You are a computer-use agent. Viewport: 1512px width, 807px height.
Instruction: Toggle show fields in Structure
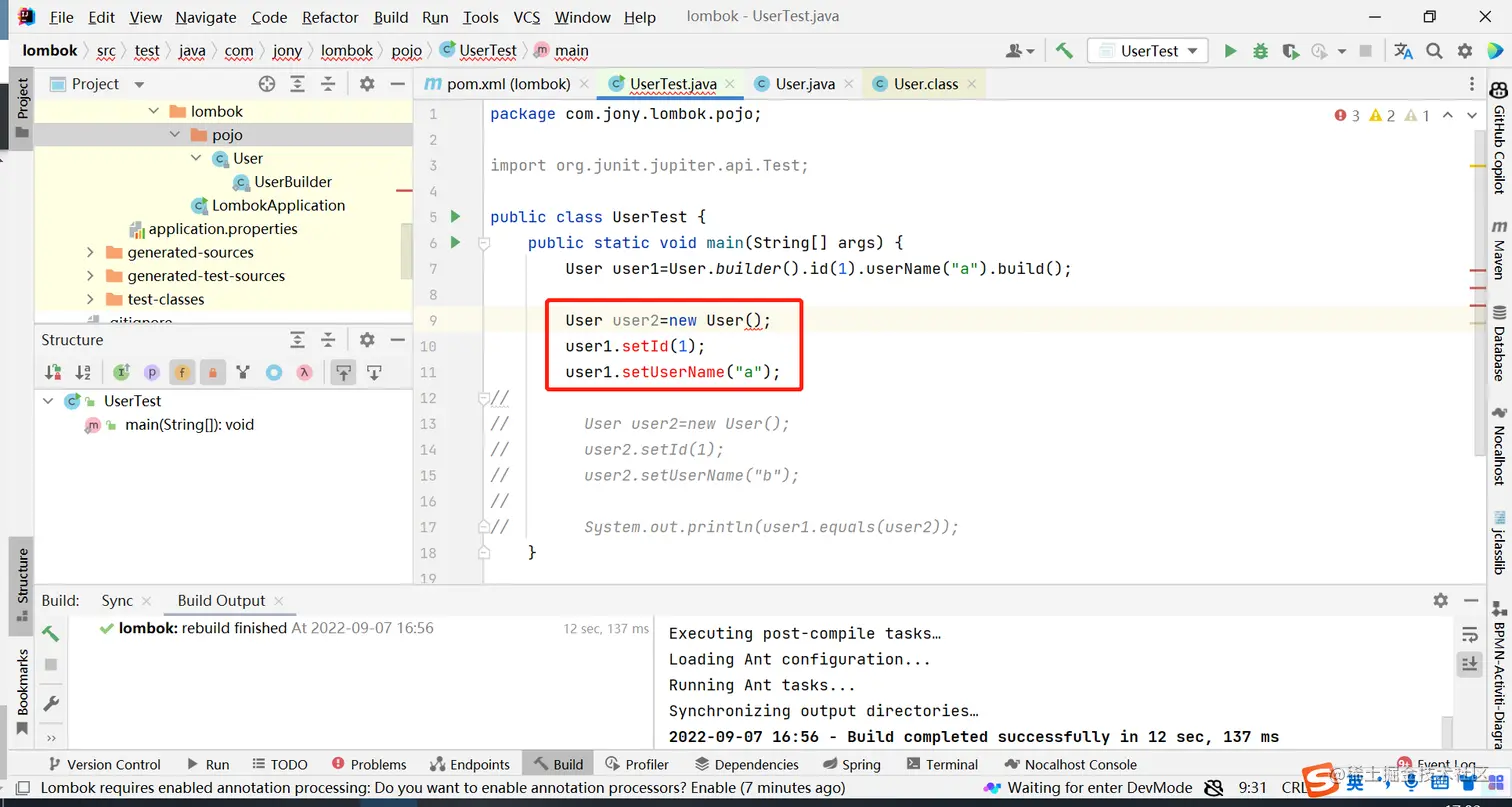click(182, 373)
